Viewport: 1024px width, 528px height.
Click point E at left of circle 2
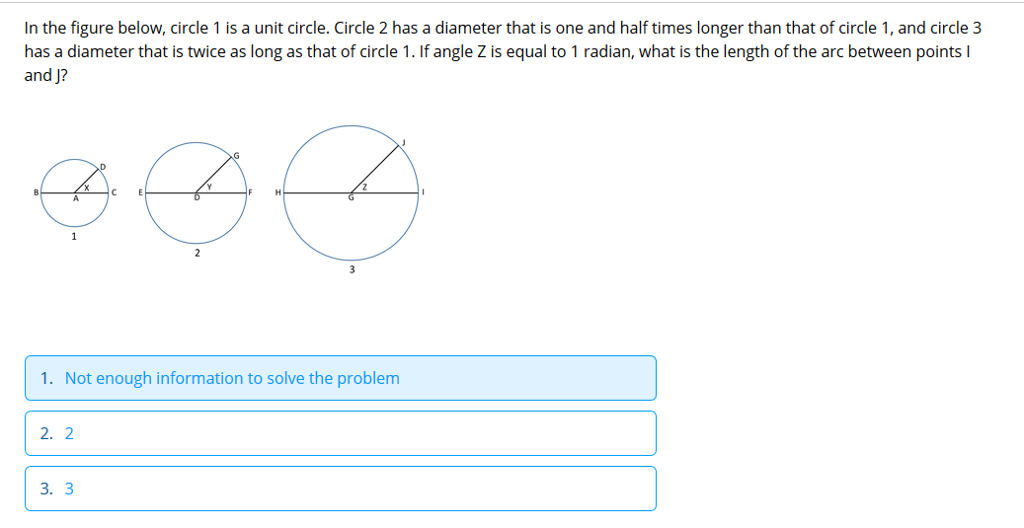[140, 193]
